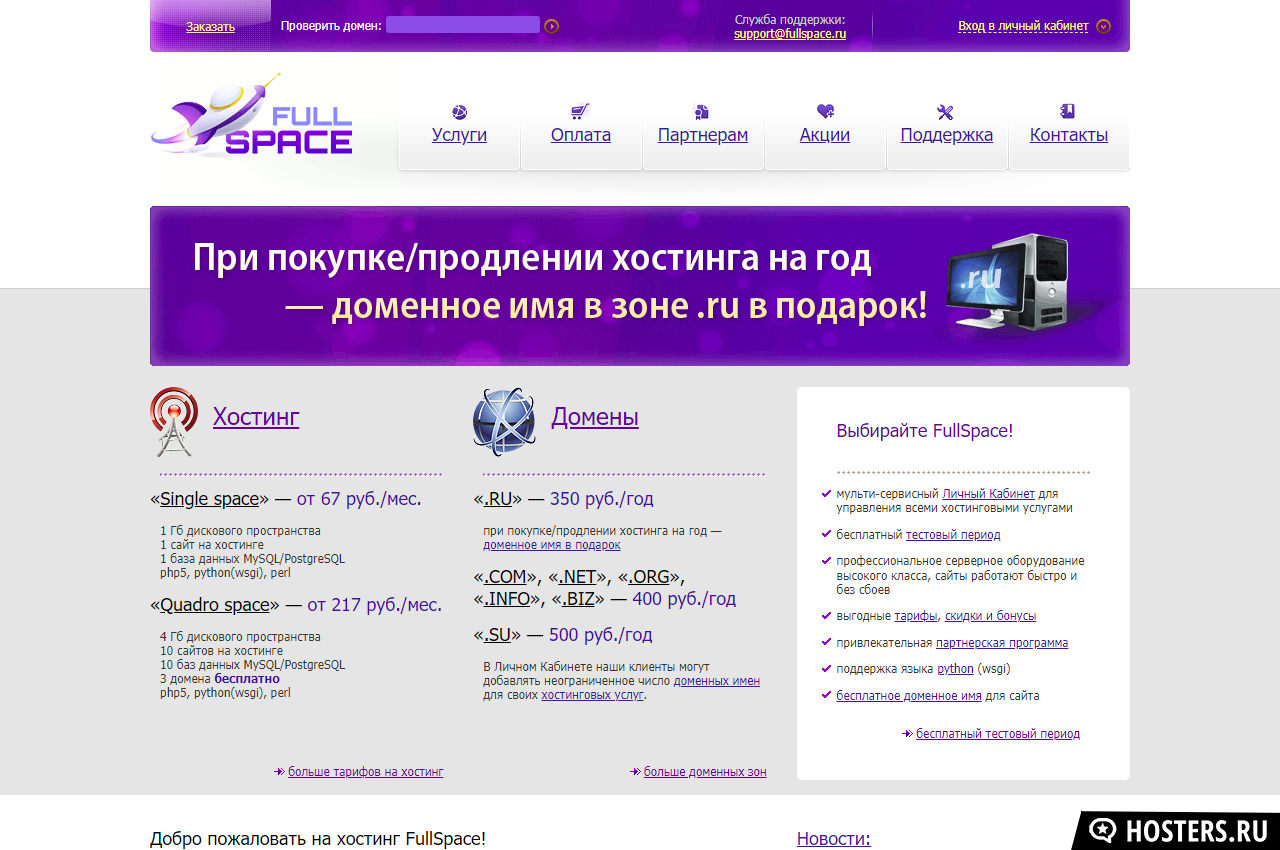This screenshot has height=850, width=1280.
Task: Expand the personal cabinet login arrow
Action: [x=1103, y=26]
